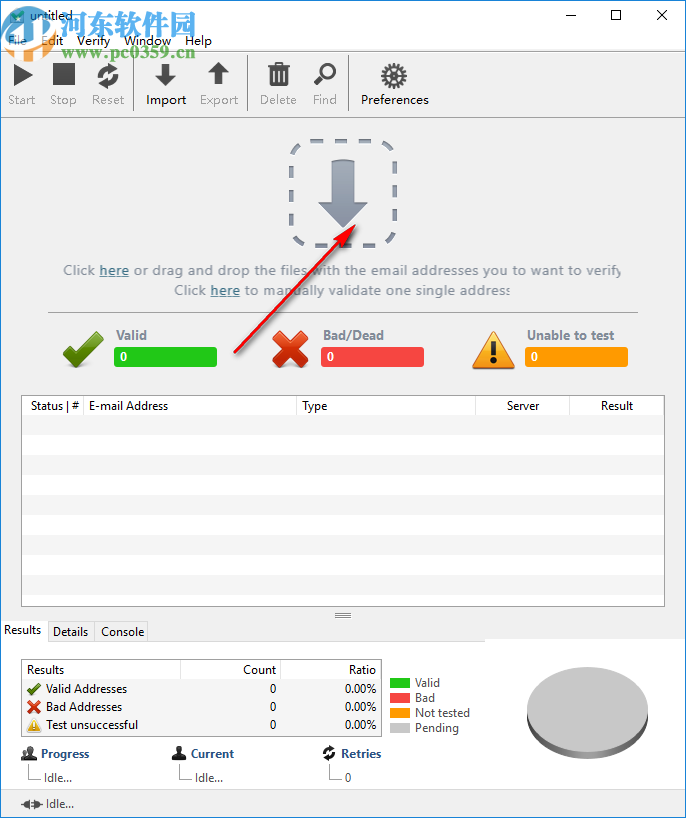
Task: Click the green Valid count bar
Action: tap(165, 357)
